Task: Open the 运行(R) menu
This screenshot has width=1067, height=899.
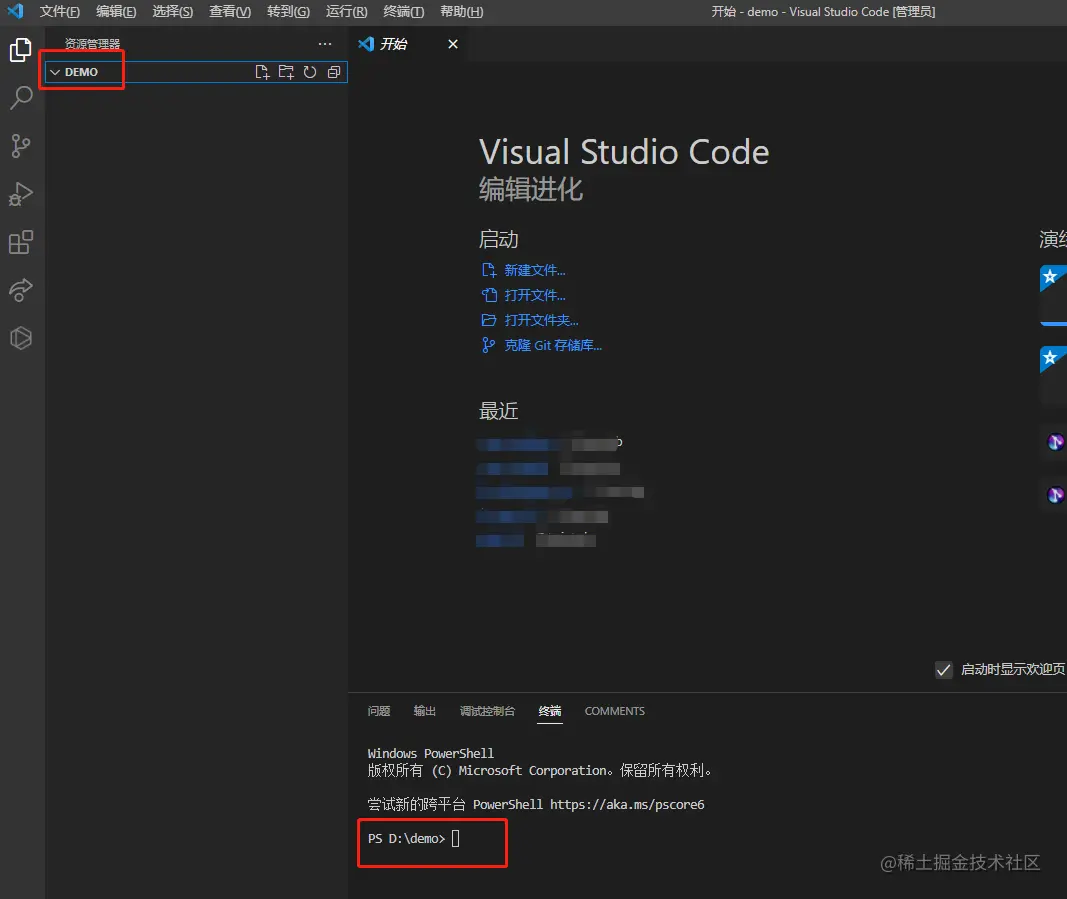Action: 346,12
